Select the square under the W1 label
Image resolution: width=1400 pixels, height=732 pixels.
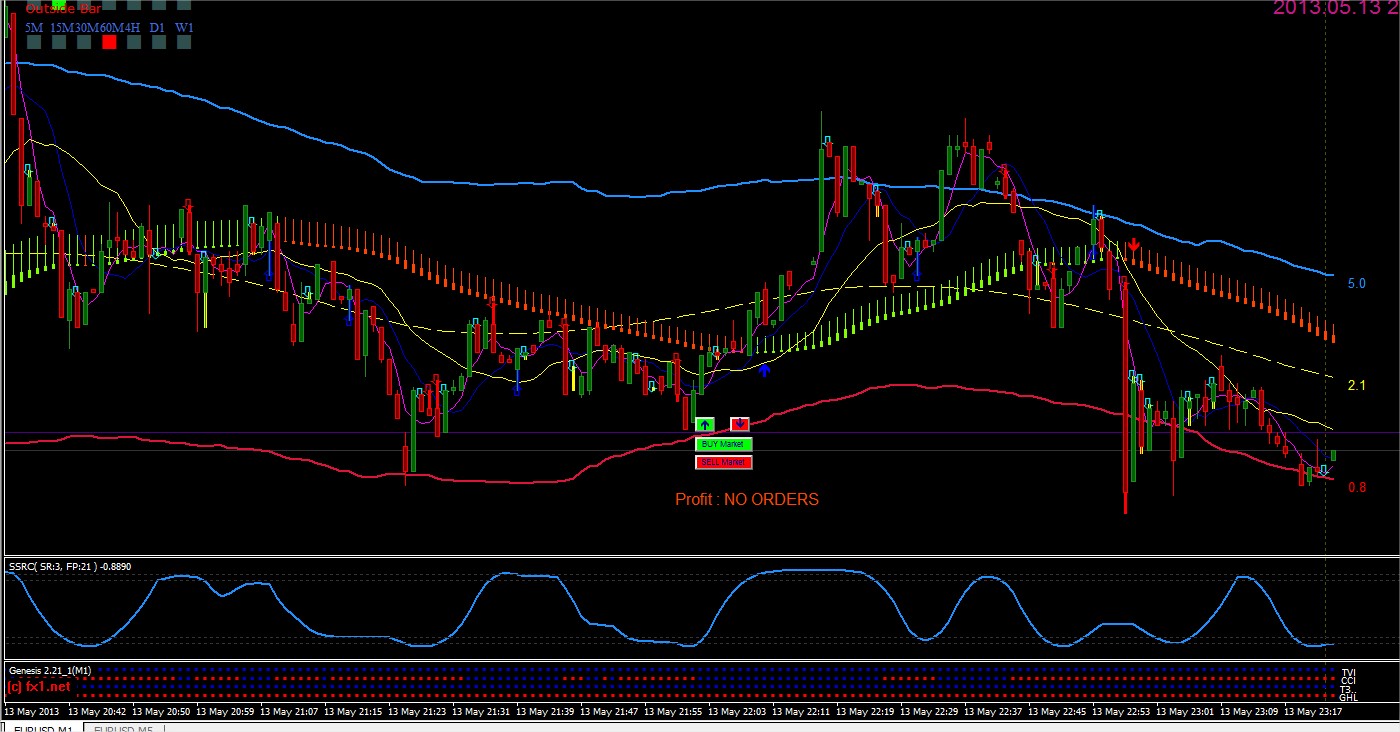tap(184, 43)
